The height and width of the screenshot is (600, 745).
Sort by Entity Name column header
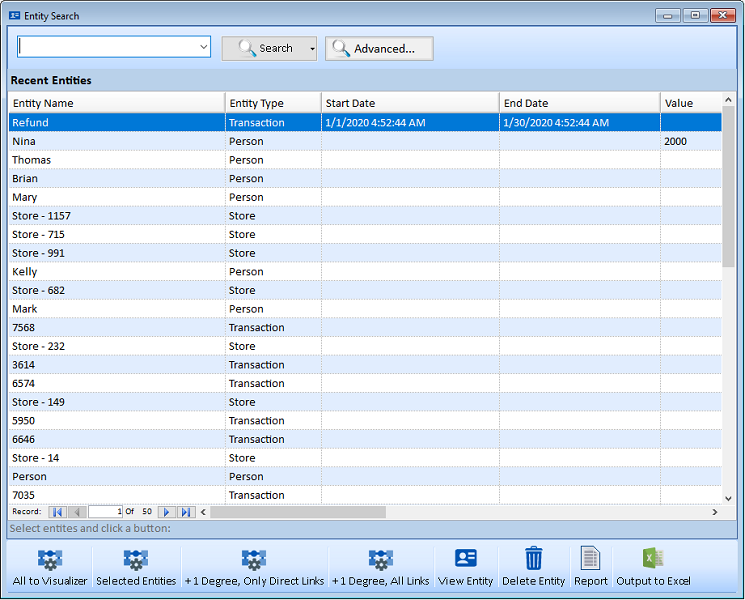pos(116,103)
